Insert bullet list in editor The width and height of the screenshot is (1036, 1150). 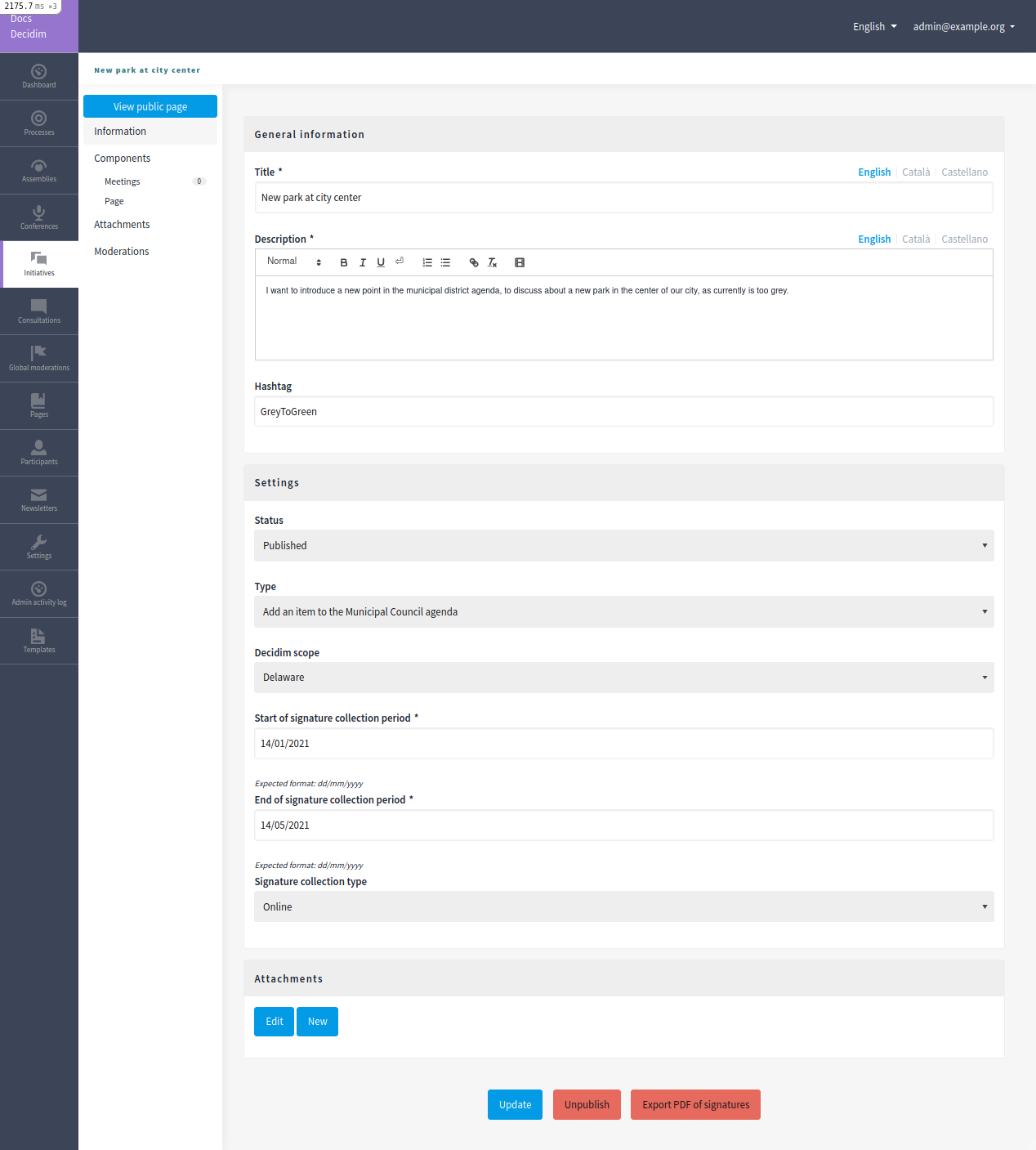[x=445, y=262]
